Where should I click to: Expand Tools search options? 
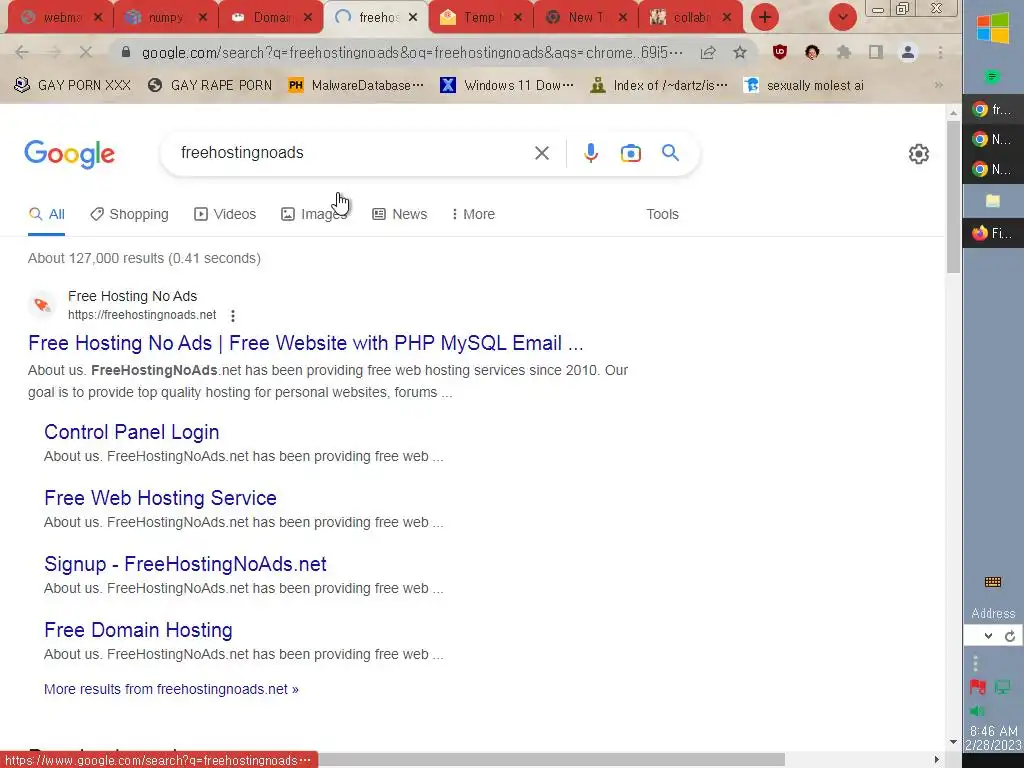[662, 214]
